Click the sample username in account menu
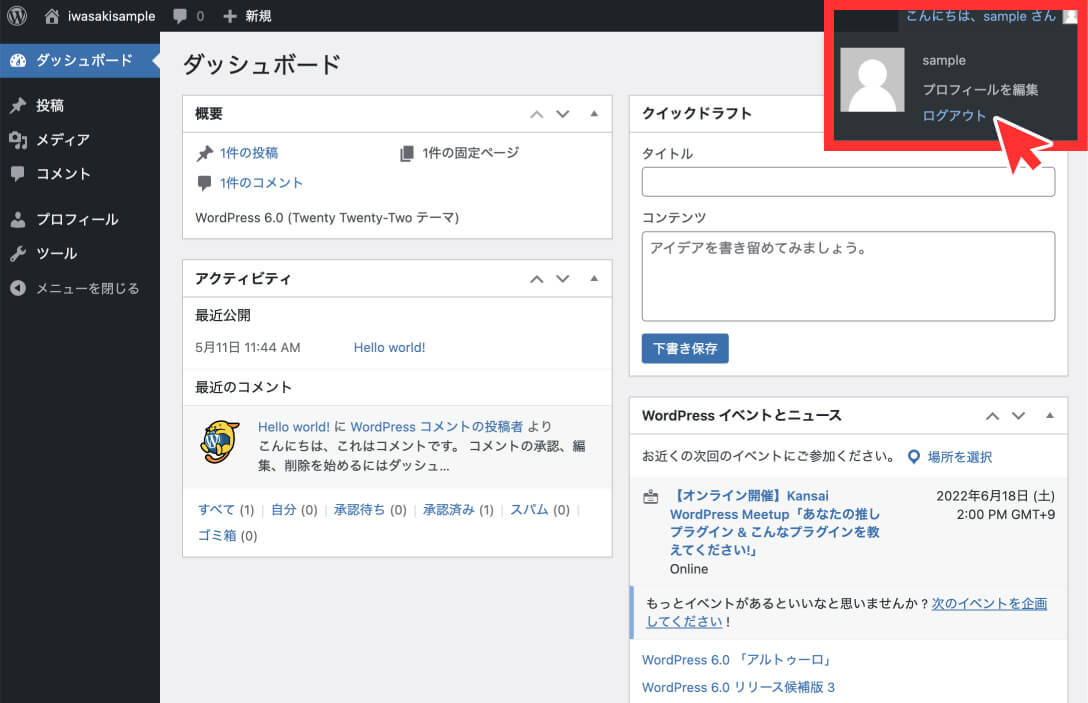Screen dimensions: 1088x703 [944, 60]
